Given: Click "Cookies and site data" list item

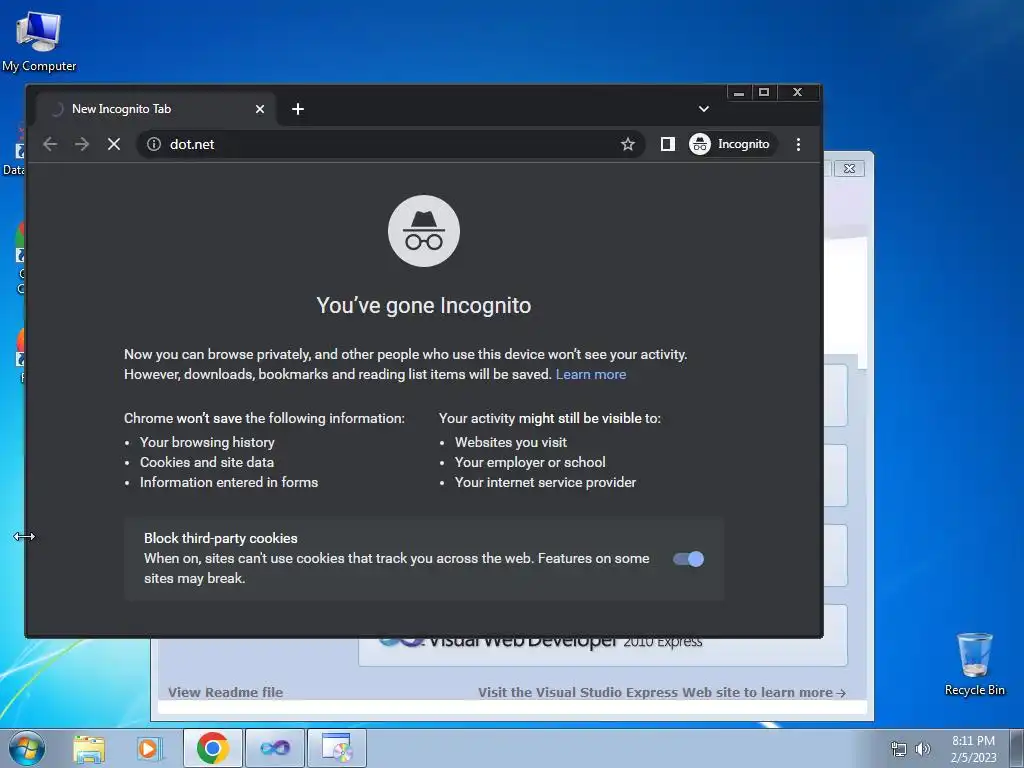Looking at the screenshot, I should (x=207, y=462).
